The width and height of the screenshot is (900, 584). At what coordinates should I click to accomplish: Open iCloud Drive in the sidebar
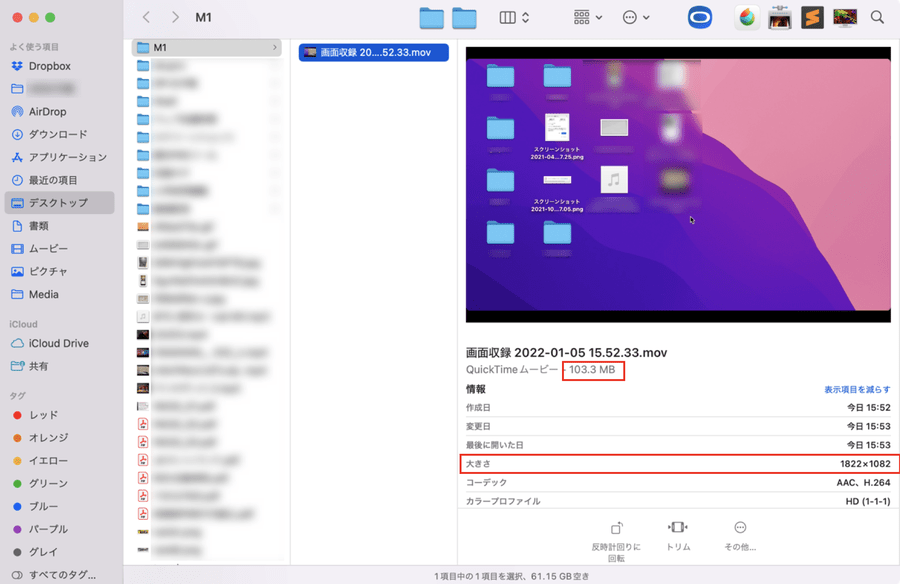pos(59,343)
